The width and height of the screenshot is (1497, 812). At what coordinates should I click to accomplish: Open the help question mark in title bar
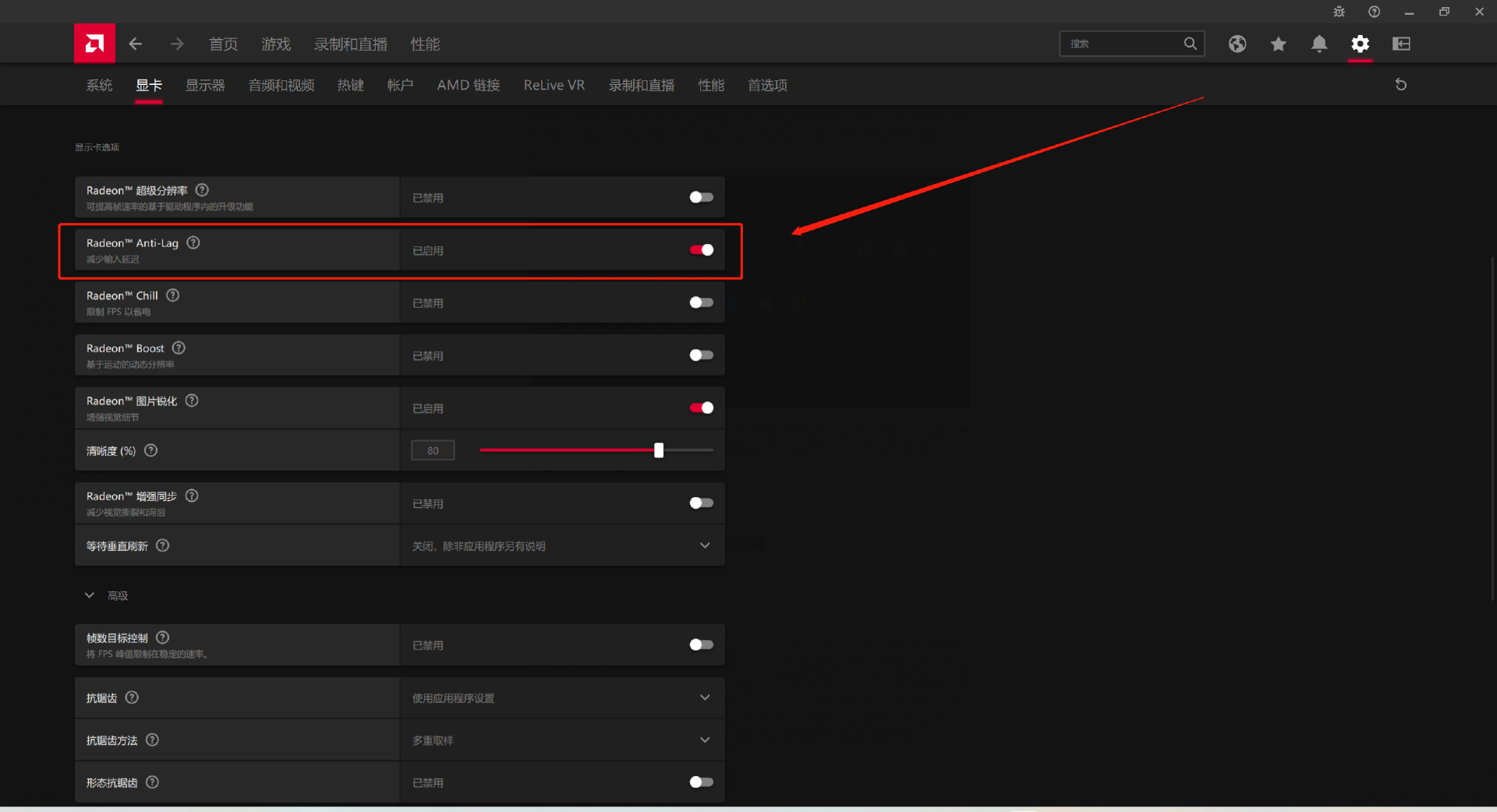[x=1374, y=12]
